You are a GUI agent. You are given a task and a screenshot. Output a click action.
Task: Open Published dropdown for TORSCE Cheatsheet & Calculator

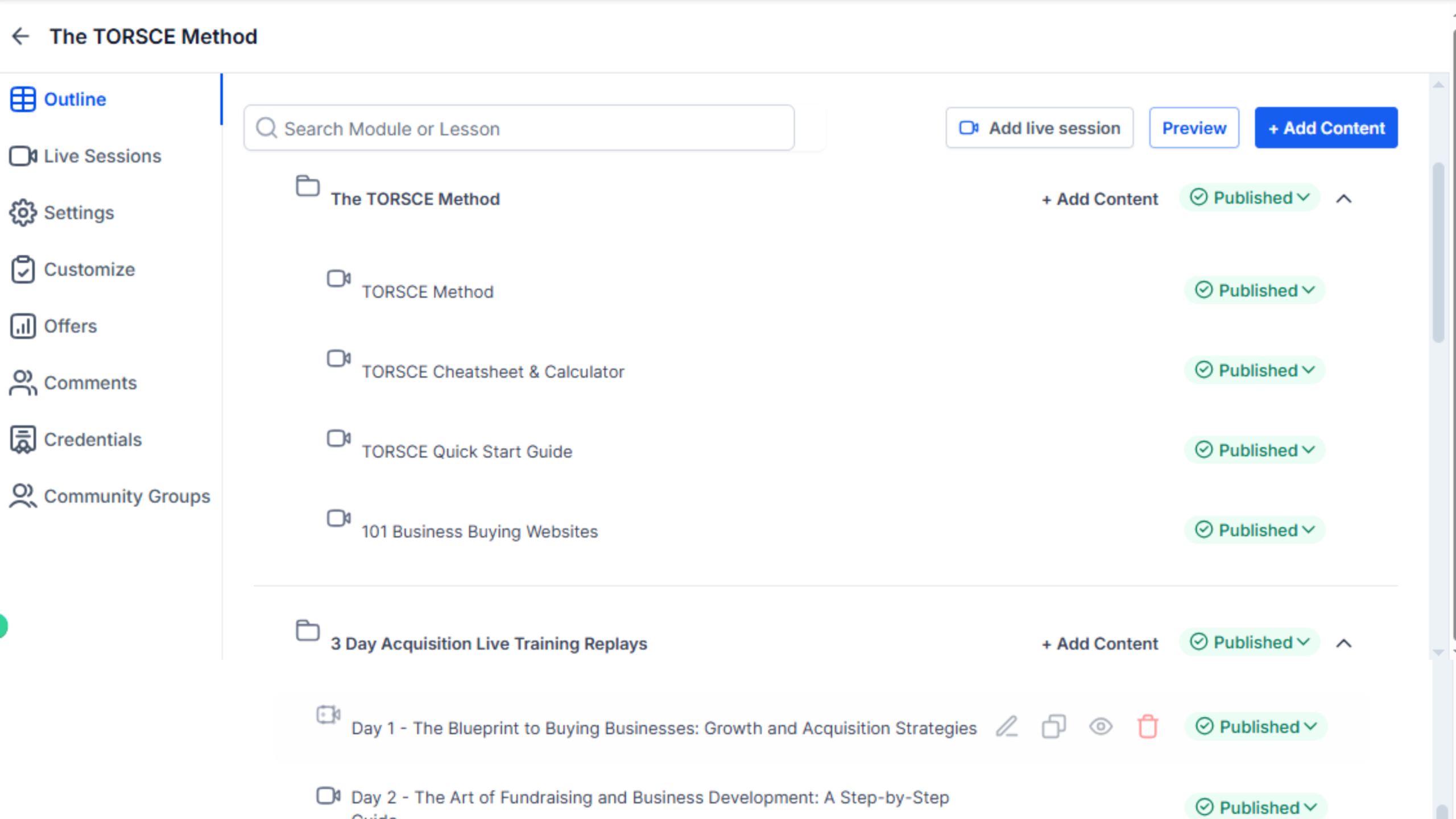coord(1255,370)
